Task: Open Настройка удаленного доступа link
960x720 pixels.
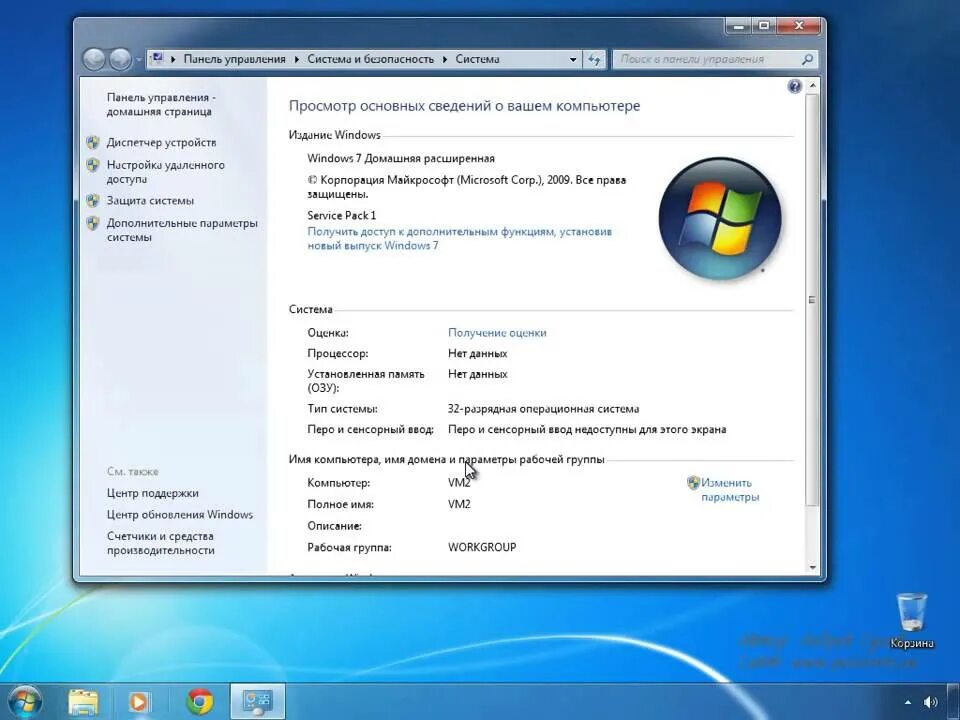Action: (x=165, y=172)
